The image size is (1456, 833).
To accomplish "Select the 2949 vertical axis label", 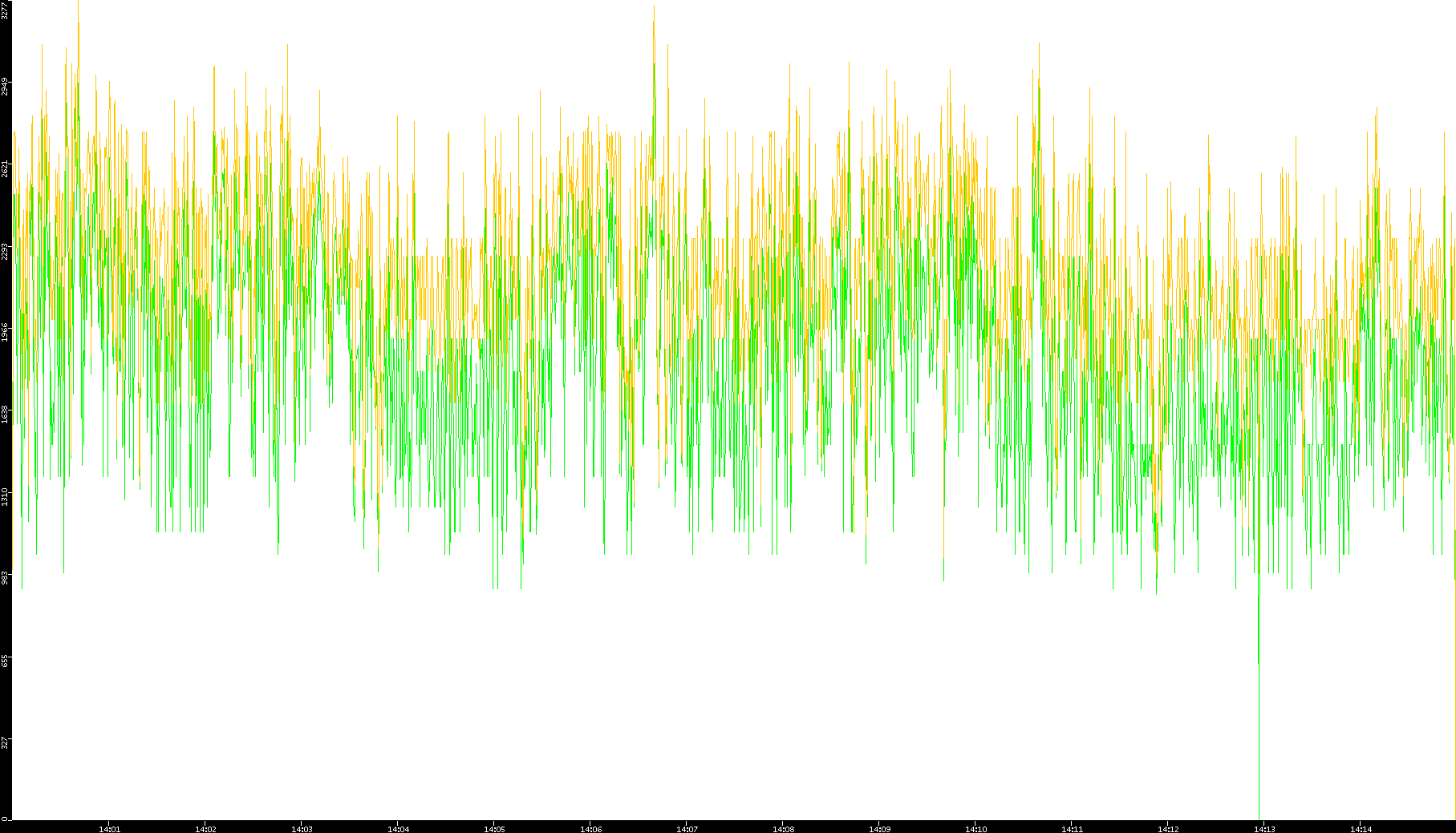I will (6, 87).
